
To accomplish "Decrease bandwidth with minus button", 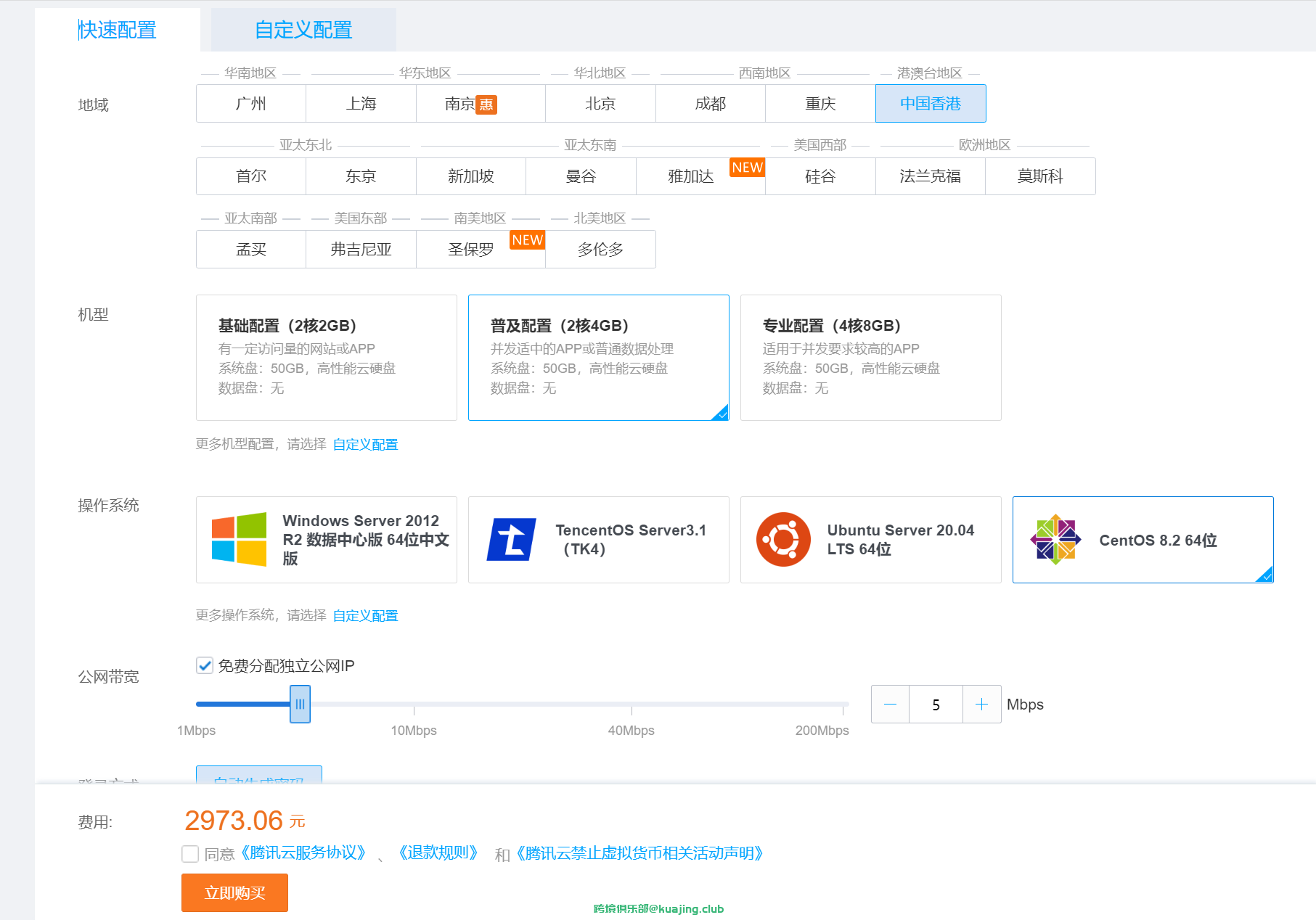I will (890, 704).
